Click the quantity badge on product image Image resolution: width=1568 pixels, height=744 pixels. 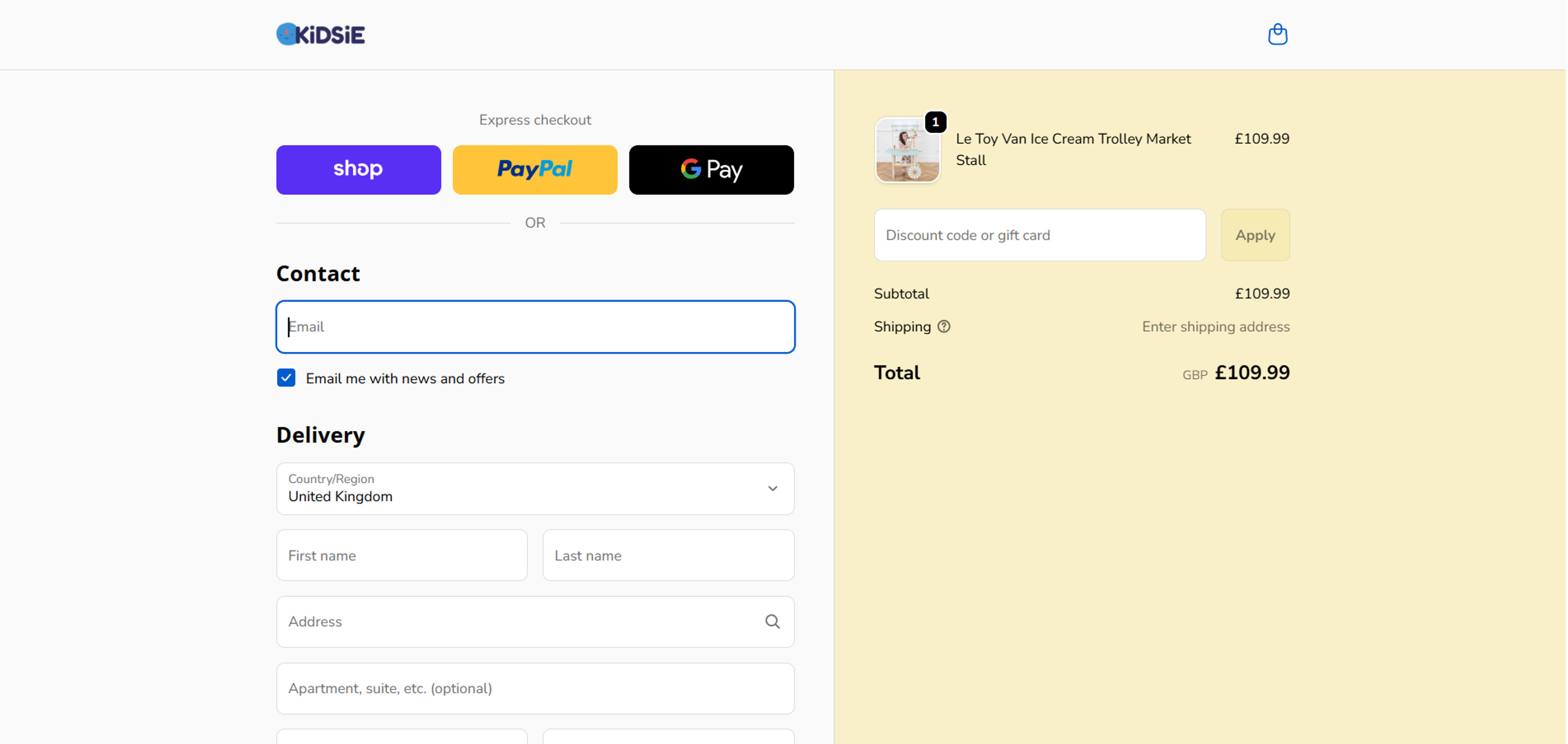[935, 122]
